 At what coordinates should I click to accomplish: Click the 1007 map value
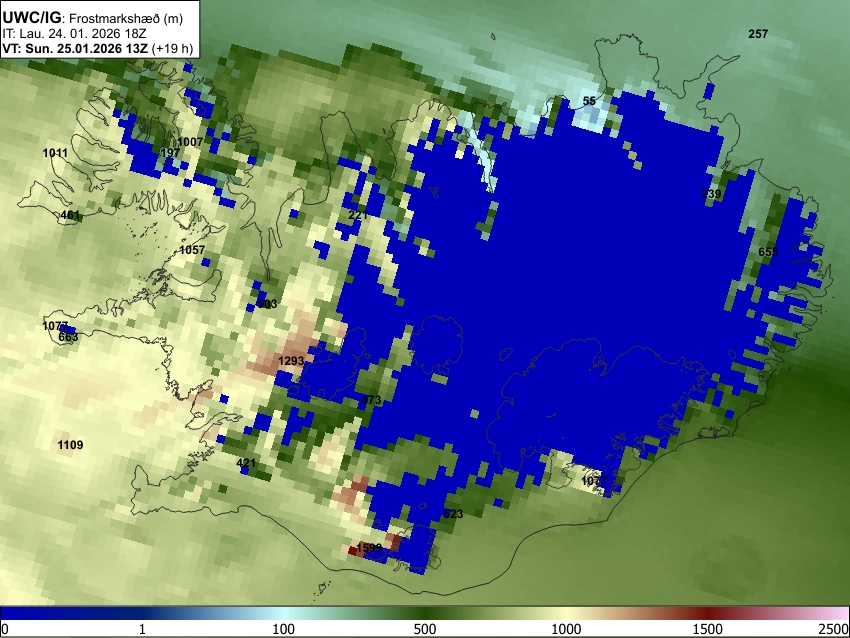(190, 142)
